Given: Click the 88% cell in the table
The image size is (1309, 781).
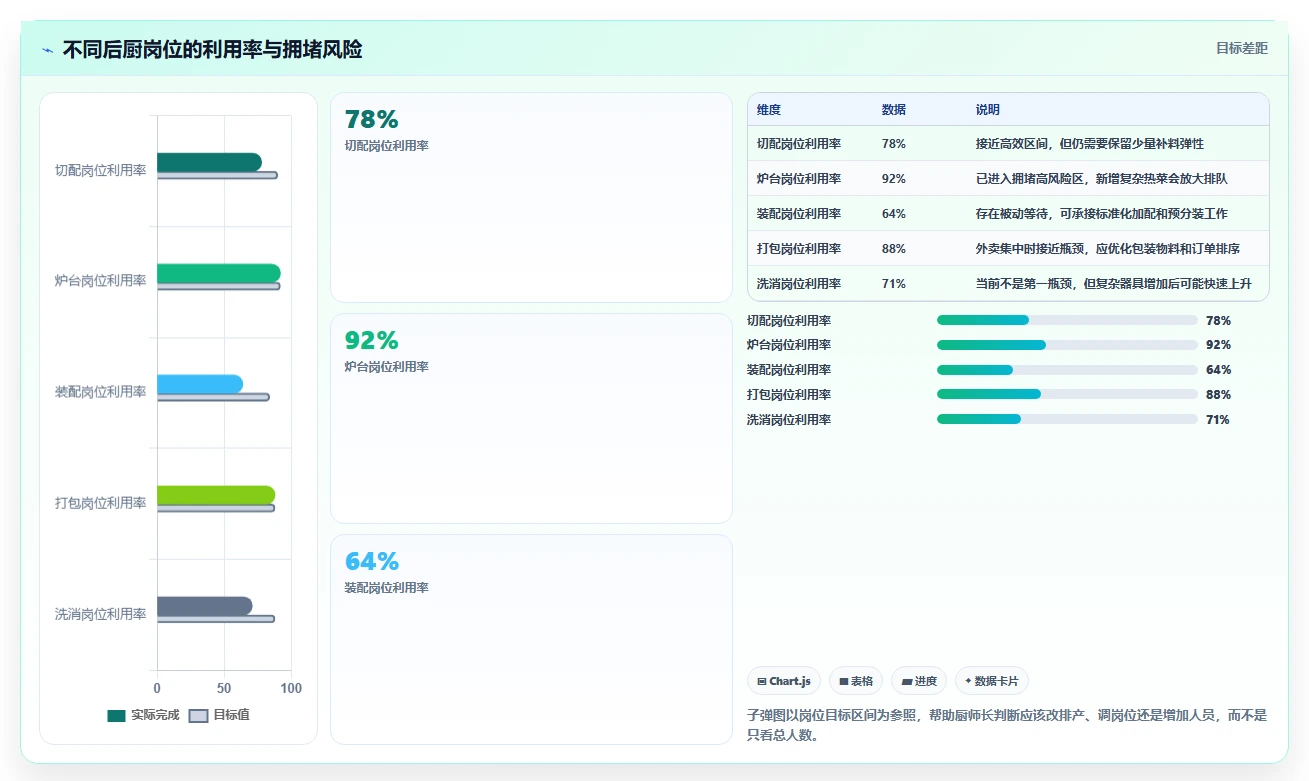Looking at the screenshot, I should (894, 249).
